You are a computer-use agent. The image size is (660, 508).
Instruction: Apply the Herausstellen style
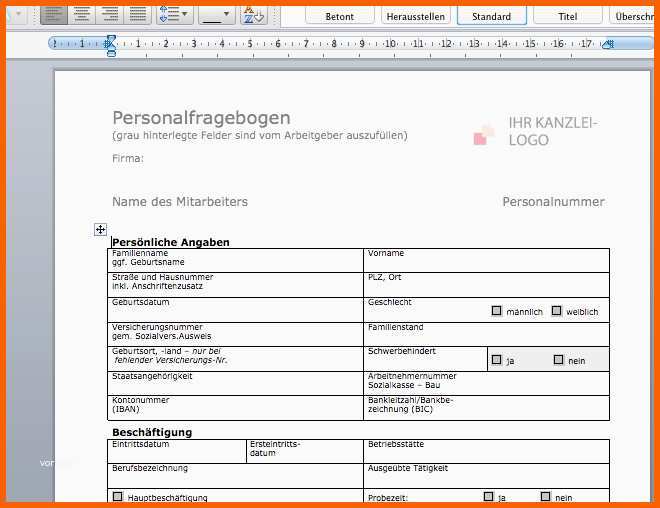(415, 16)
